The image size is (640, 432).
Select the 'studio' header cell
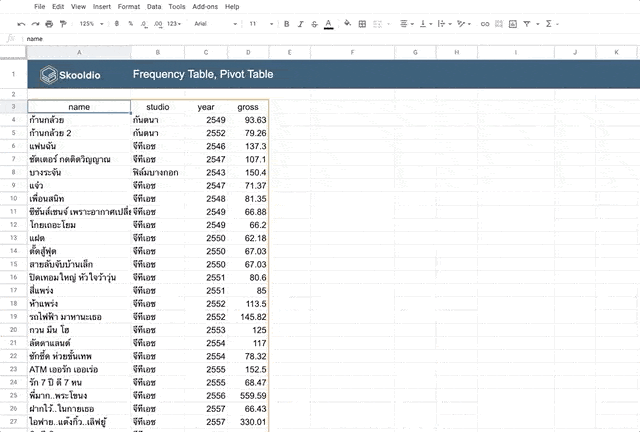pos(158,107)
